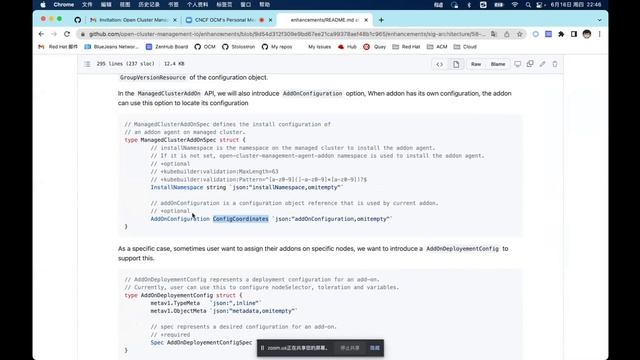The height and width of the screenshot is (360, 640).
Task: Expand ACM bookmarks folder
Action: coord(437,47)
